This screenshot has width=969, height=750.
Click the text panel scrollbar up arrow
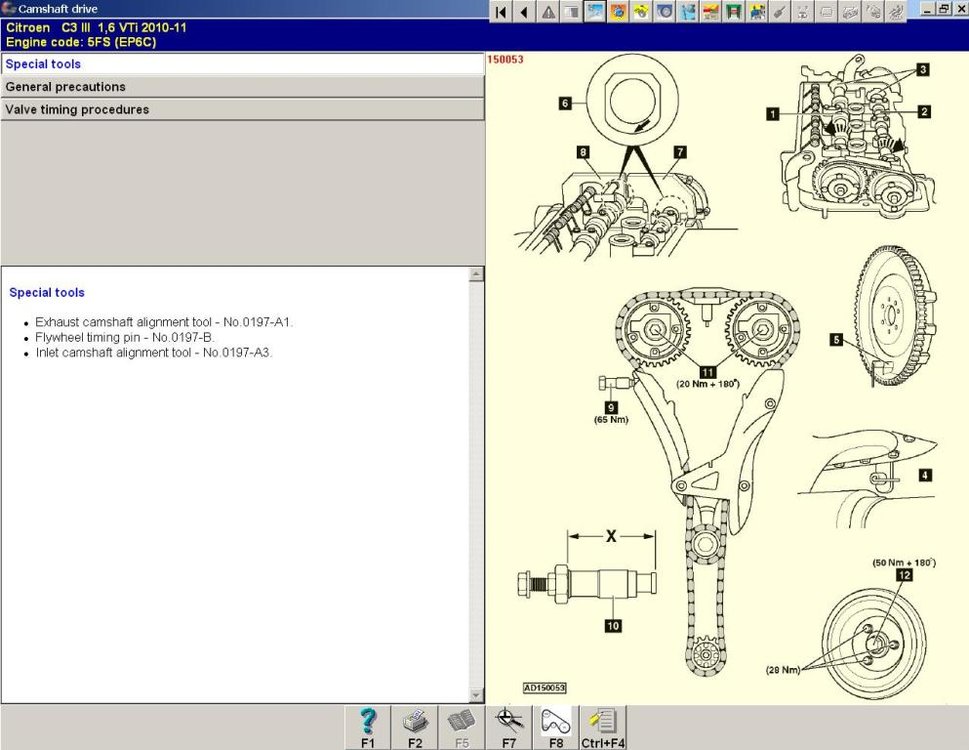(x=476, y=274)
